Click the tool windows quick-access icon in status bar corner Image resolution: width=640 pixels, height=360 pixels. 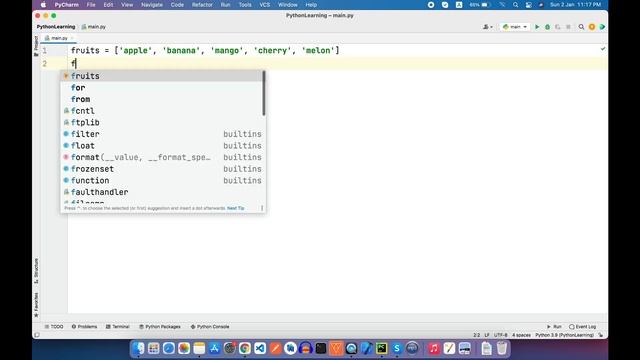tap(37, 335)
